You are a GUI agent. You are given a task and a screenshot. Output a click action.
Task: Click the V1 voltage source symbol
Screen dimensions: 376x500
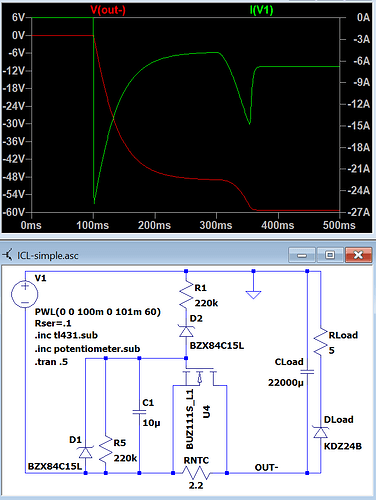pyautogui.click(x=25, y=294)
